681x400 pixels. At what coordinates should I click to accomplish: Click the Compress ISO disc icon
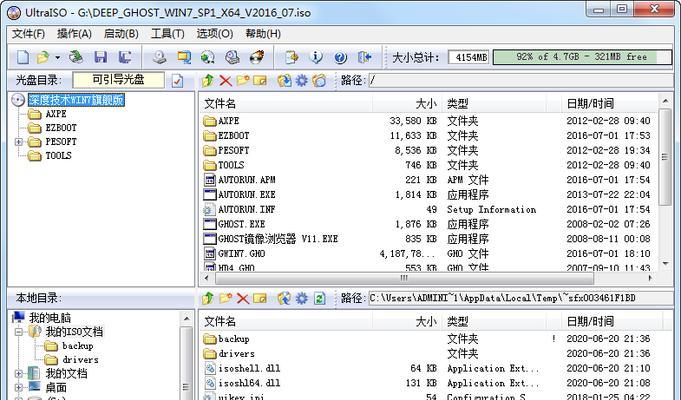(x=208, y=57)
